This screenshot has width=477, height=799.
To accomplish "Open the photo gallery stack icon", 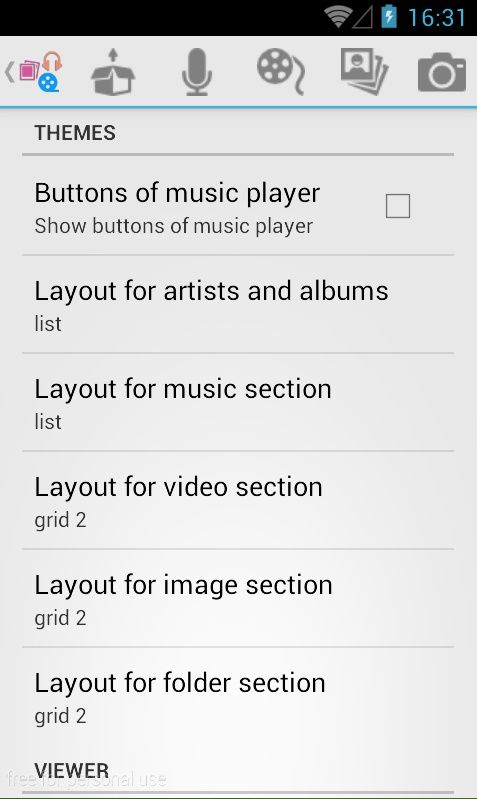I will 364,72.
